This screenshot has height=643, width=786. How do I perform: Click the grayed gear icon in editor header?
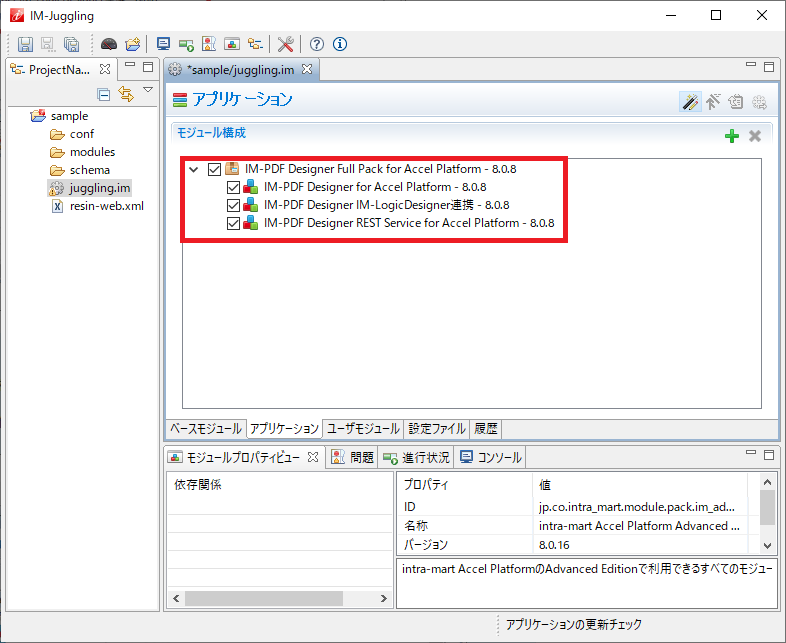(759, 102)
